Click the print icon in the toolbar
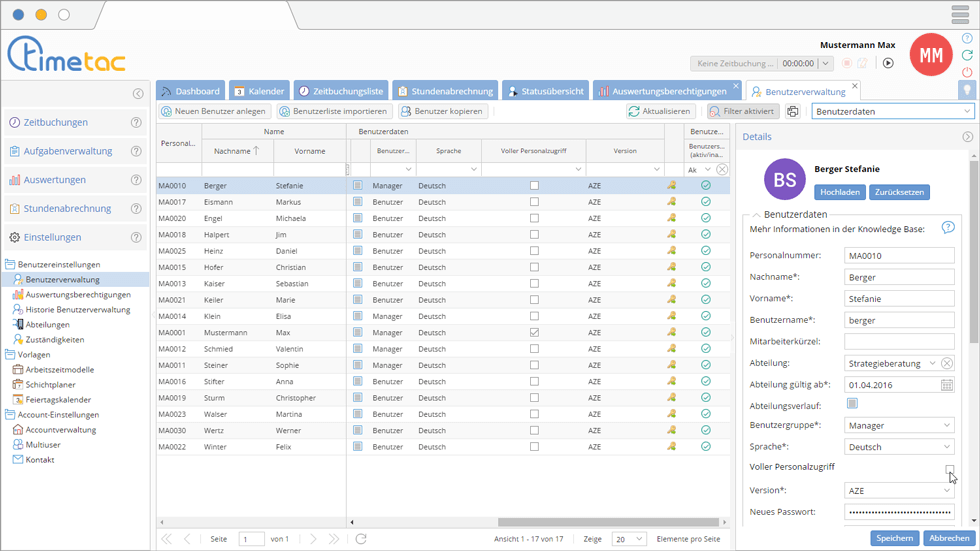Screen dimensions: 980x551 pyautogui.click(x=793, y=112)
